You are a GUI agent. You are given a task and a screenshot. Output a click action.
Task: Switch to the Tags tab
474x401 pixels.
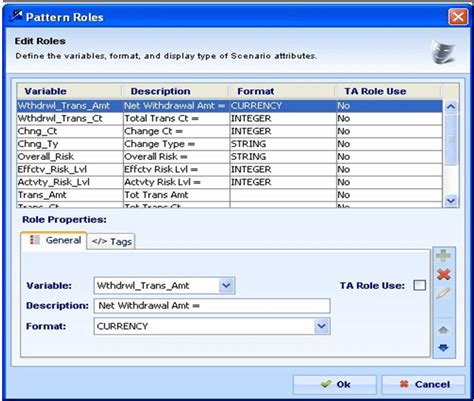pos(111,241)
